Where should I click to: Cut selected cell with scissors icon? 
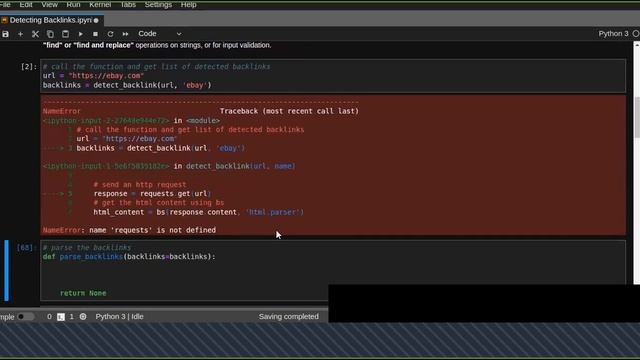pyautogui.click(x=35, y=34)
